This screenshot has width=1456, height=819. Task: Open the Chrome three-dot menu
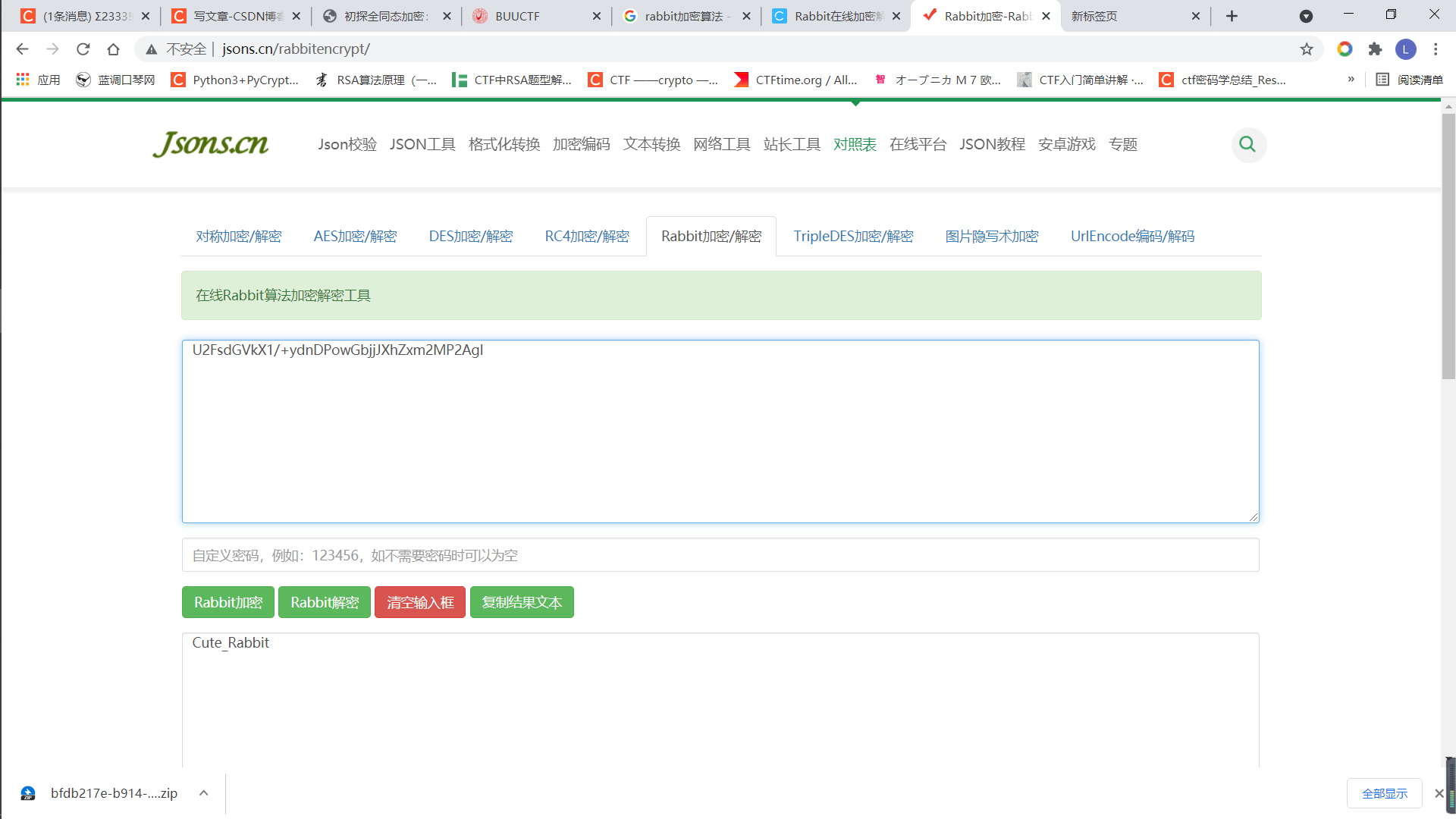tap(1436, 49)
